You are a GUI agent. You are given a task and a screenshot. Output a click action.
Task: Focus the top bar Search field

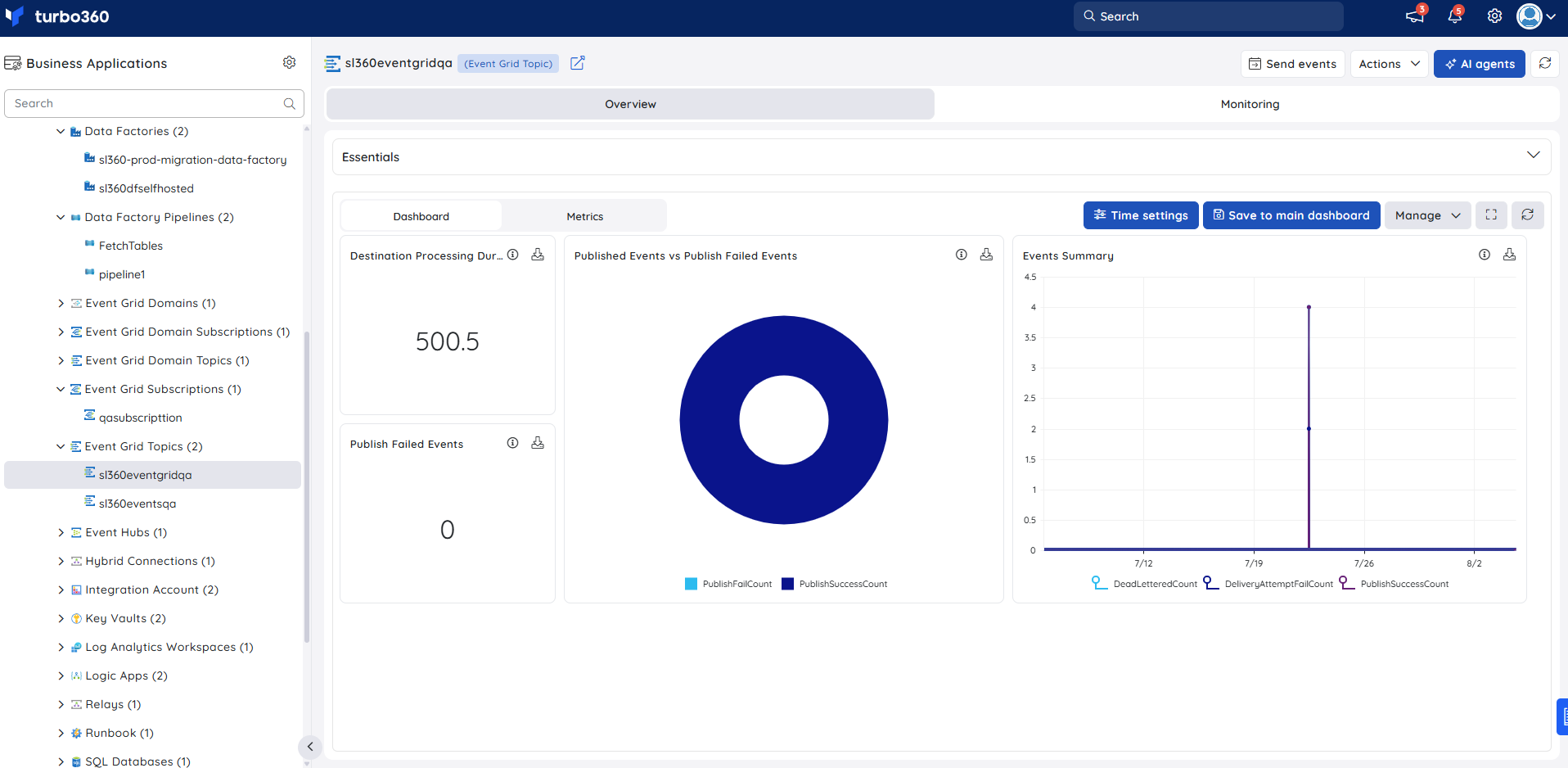[x=1208, y=16]
